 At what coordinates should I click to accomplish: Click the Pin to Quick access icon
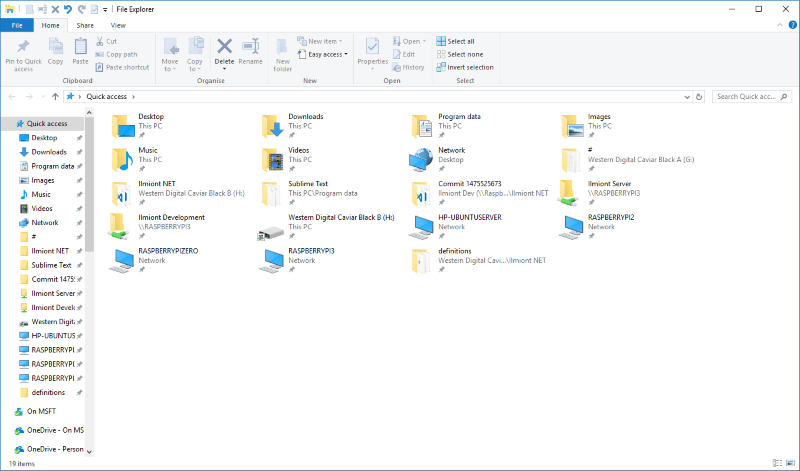[22, 47]
